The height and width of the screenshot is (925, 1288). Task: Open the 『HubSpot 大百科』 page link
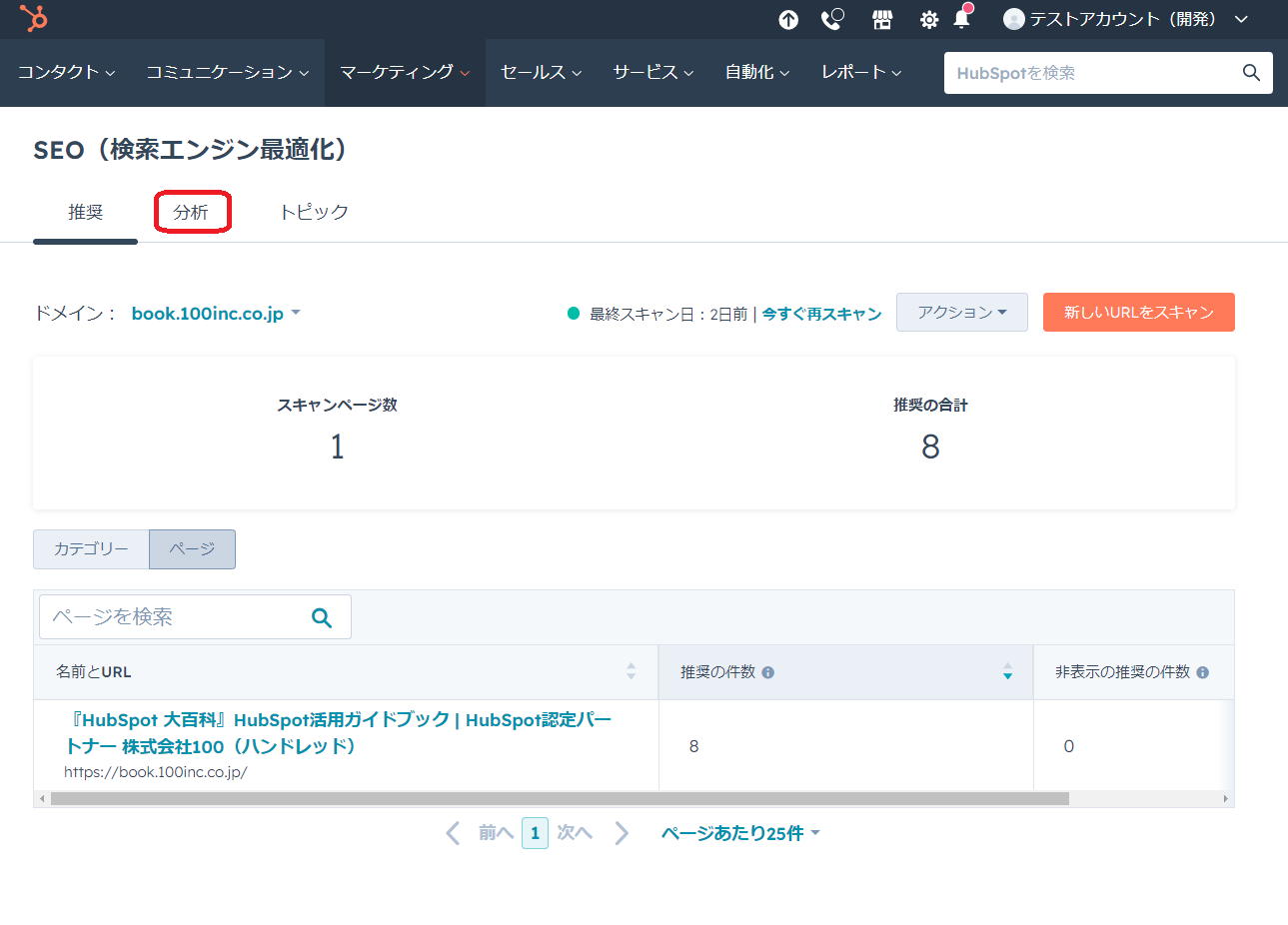[x=338, y=733]
